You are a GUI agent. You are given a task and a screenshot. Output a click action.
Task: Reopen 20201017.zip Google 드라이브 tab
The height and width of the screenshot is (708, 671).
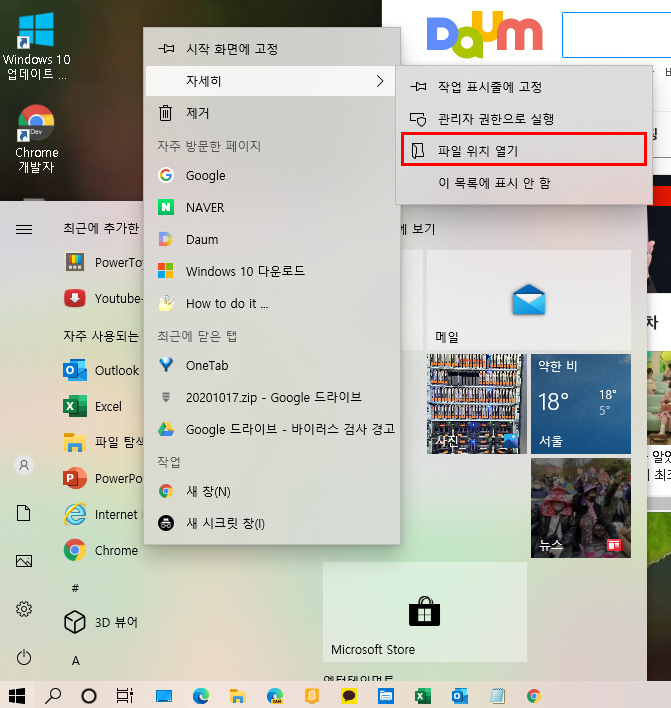click(272, 397)
